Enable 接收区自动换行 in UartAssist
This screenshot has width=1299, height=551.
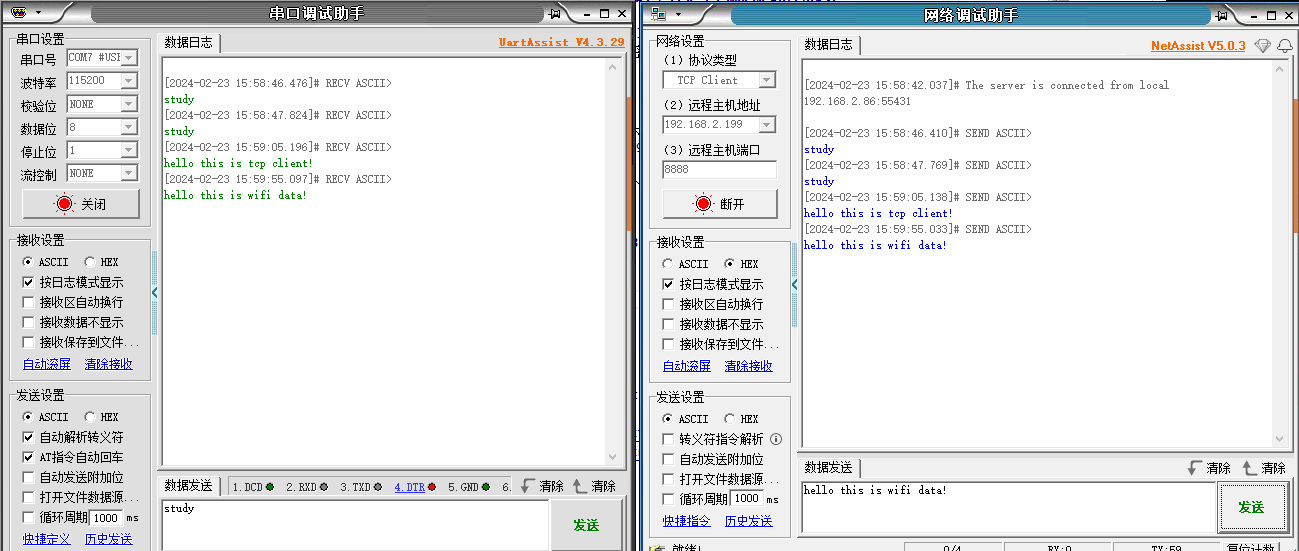point(28,302)
